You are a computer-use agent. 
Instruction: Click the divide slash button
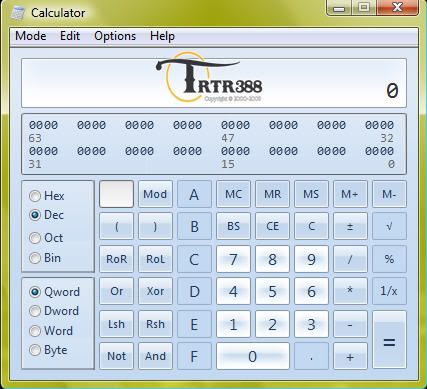350,259
